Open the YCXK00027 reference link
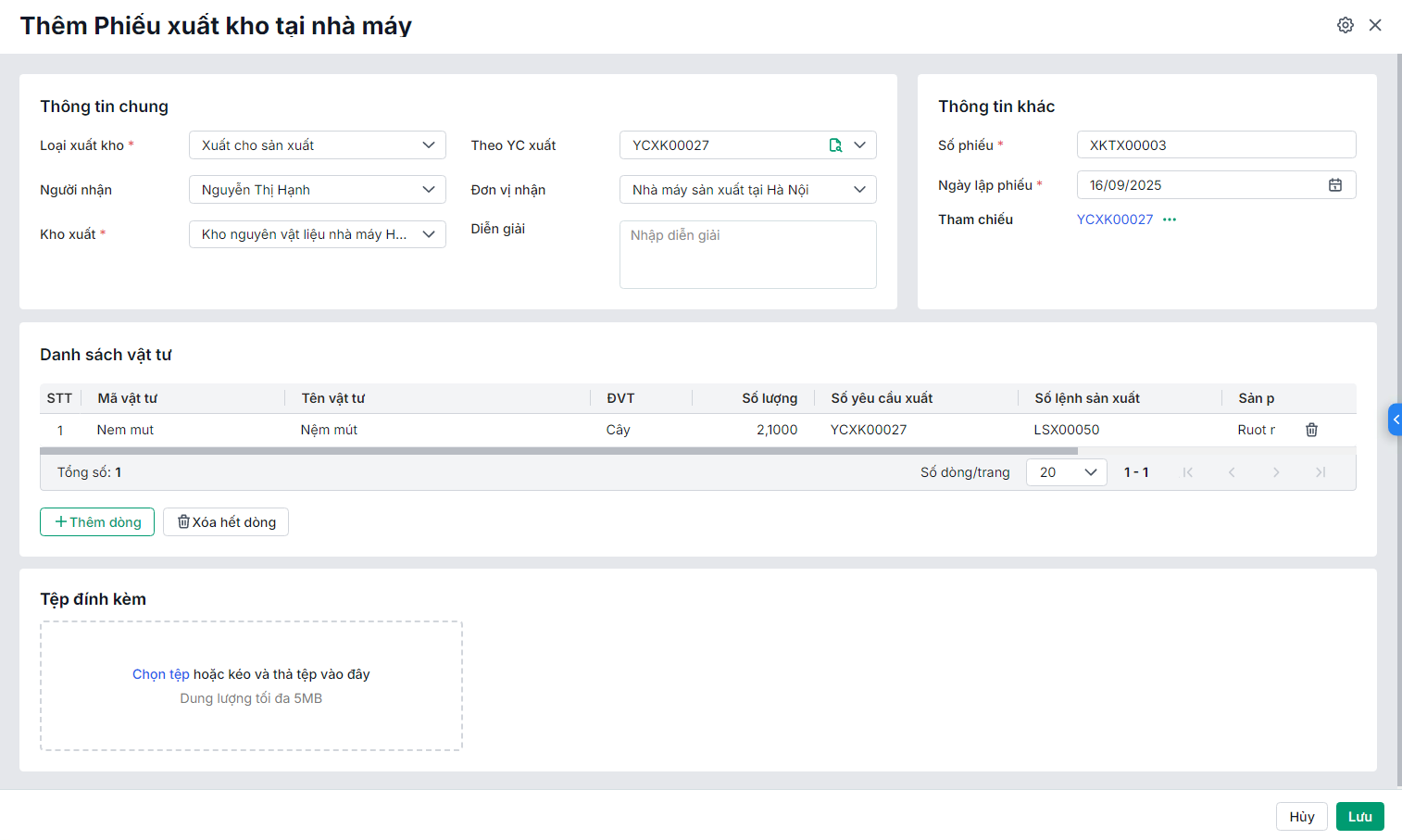The image size is (1402, 840). [1114, 219]
